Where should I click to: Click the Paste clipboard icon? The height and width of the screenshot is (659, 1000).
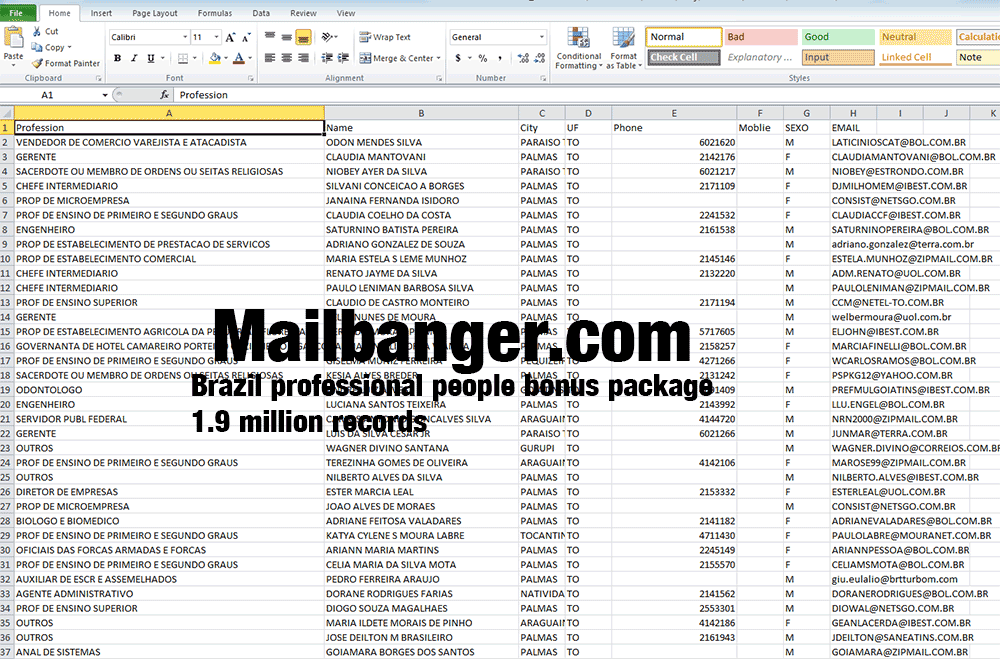tap(13, 39)
